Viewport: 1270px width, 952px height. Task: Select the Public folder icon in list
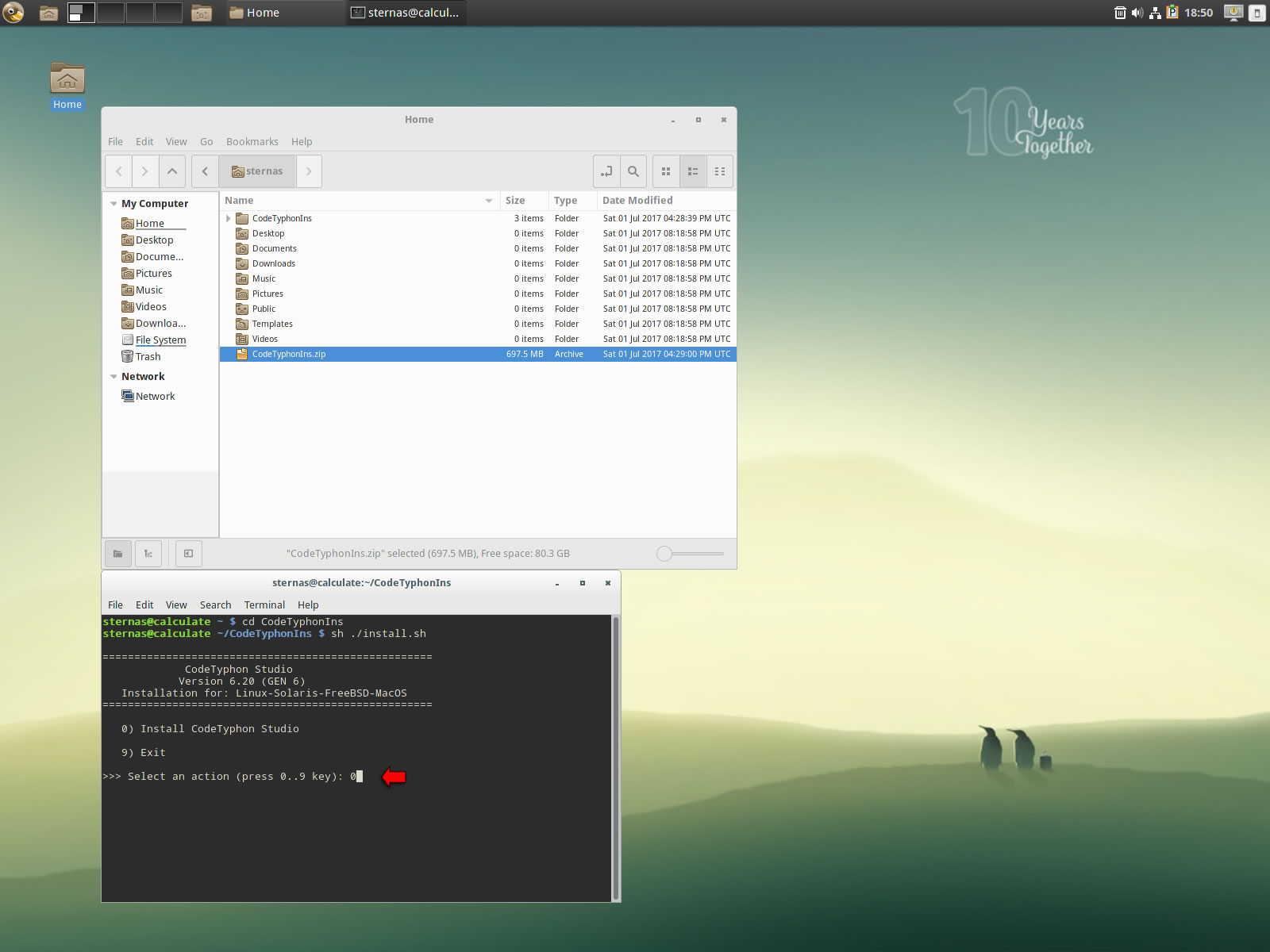242,309
